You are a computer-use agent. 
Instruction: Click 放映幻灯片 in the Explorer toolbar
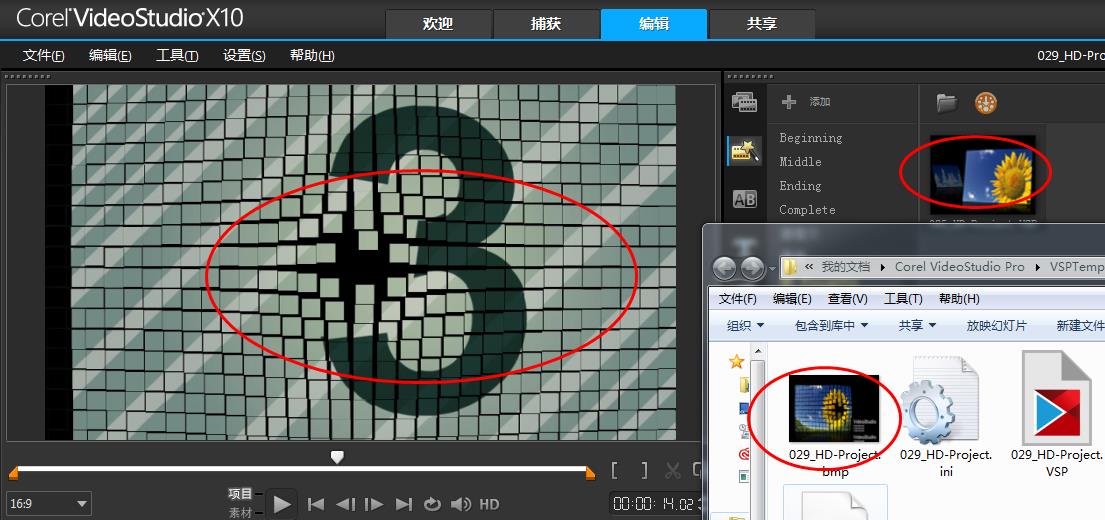[996, 326]
